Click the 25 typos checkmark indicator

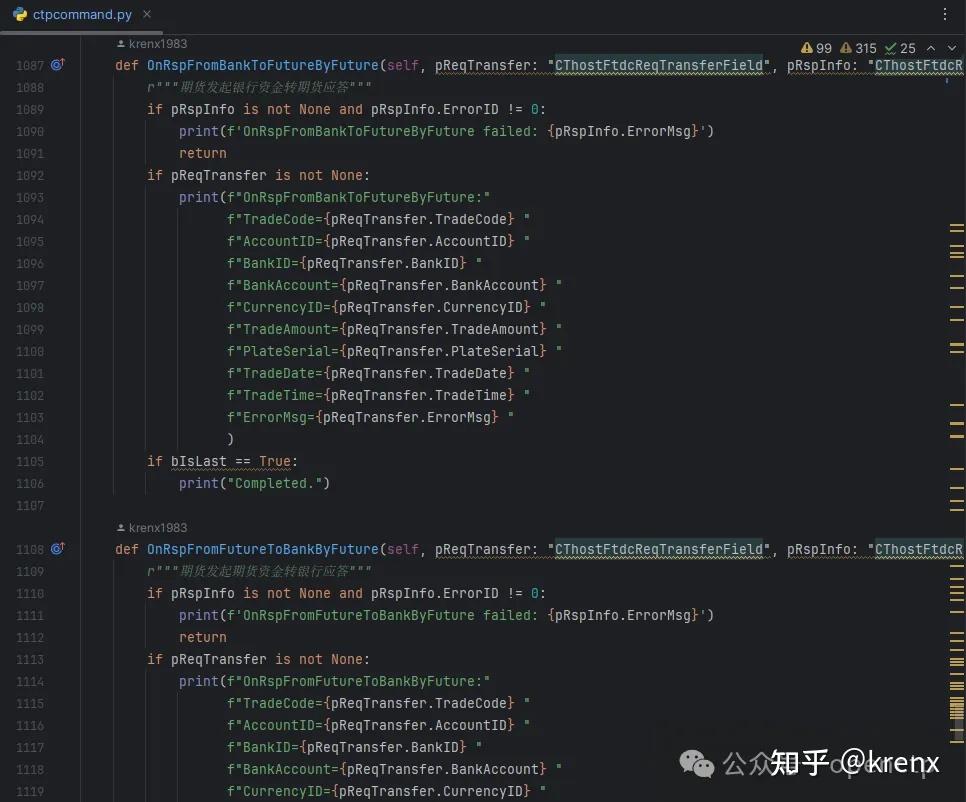click(x=900, y=48)
